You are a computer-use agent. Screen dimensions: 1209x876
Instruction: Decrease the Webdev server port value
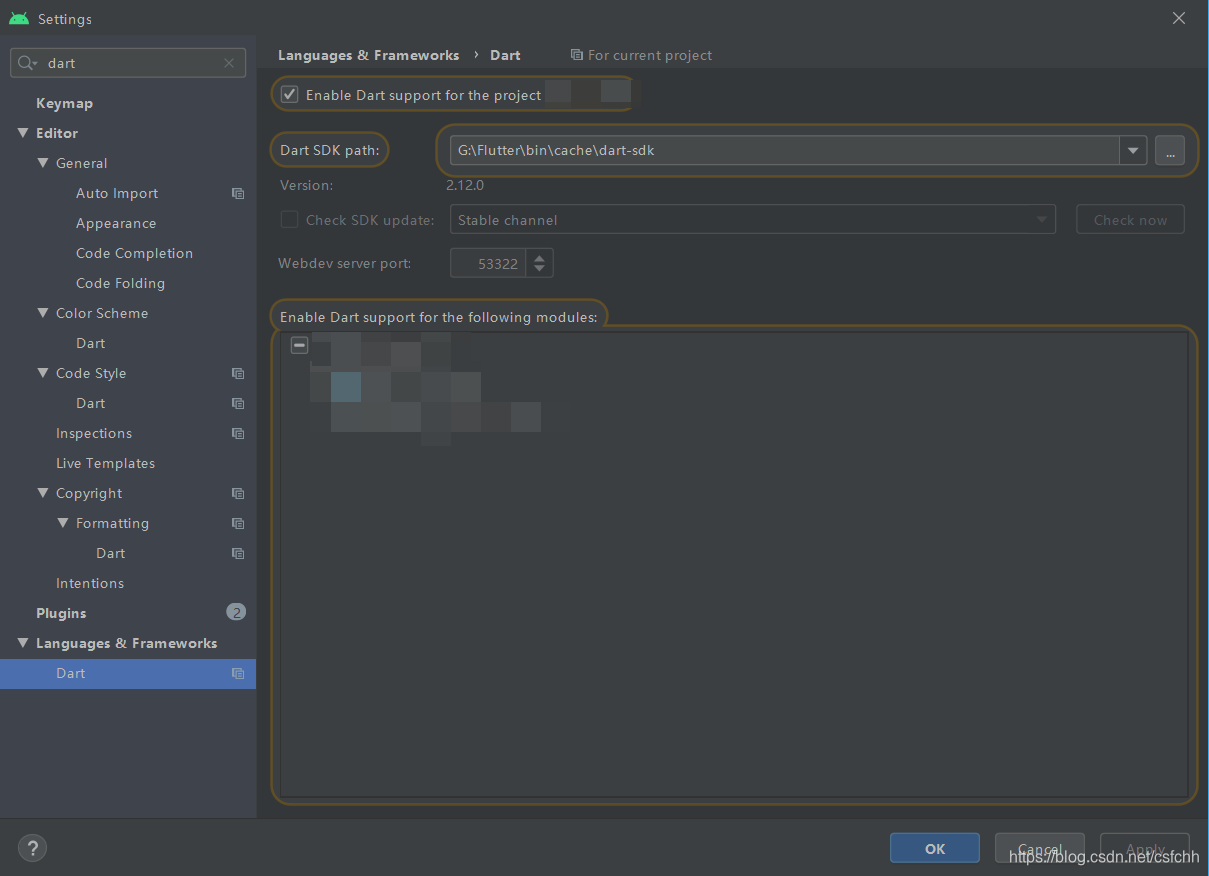(540, 270)
